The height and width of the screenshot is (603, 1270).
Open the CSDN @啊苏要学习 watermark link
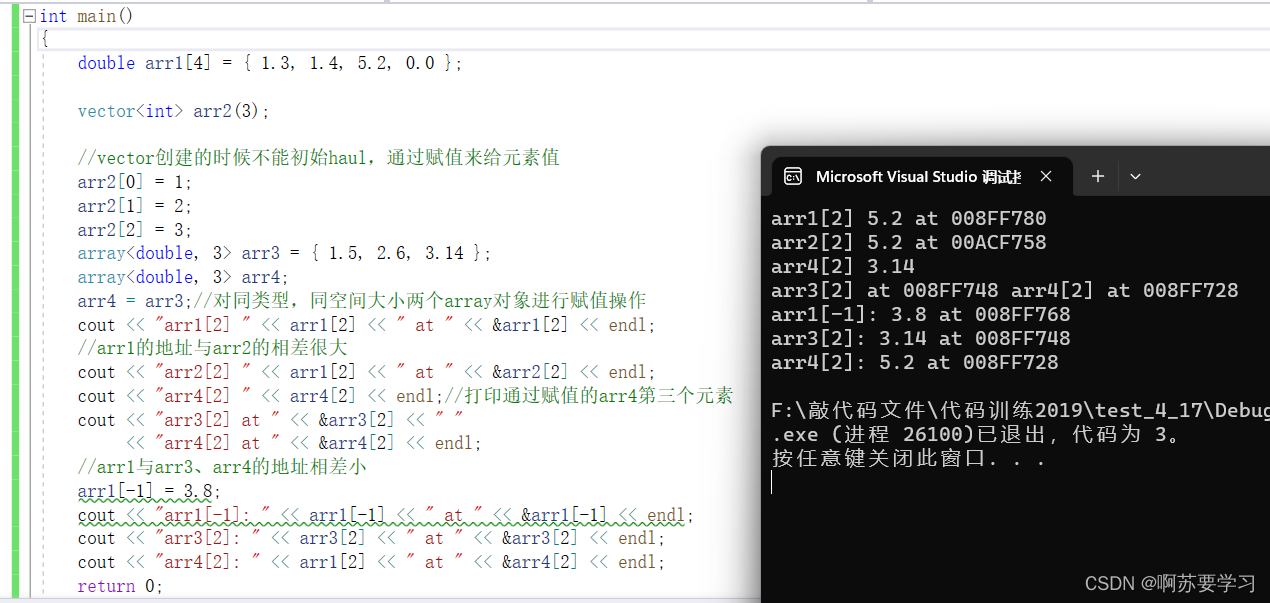point(1168,583)
